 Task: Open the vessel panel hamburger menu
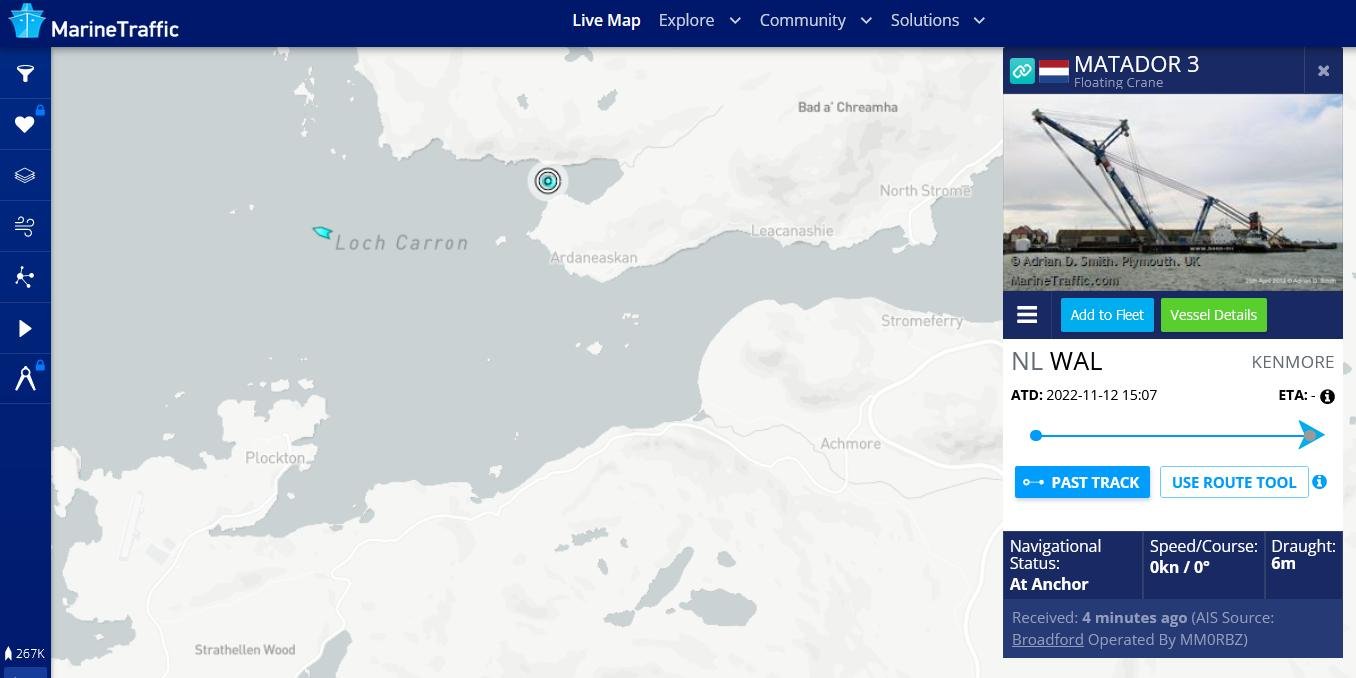[1027, 315]
